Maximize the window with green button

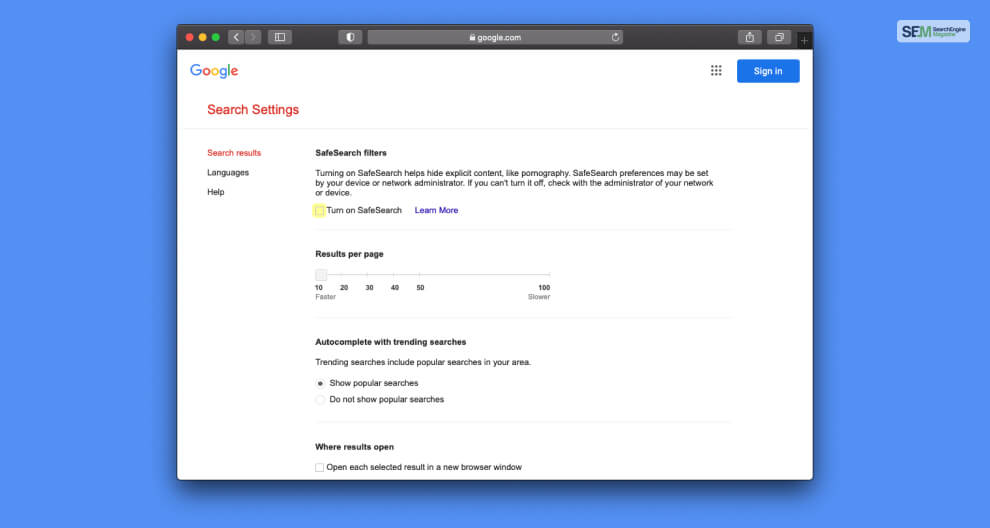(216, 37)
